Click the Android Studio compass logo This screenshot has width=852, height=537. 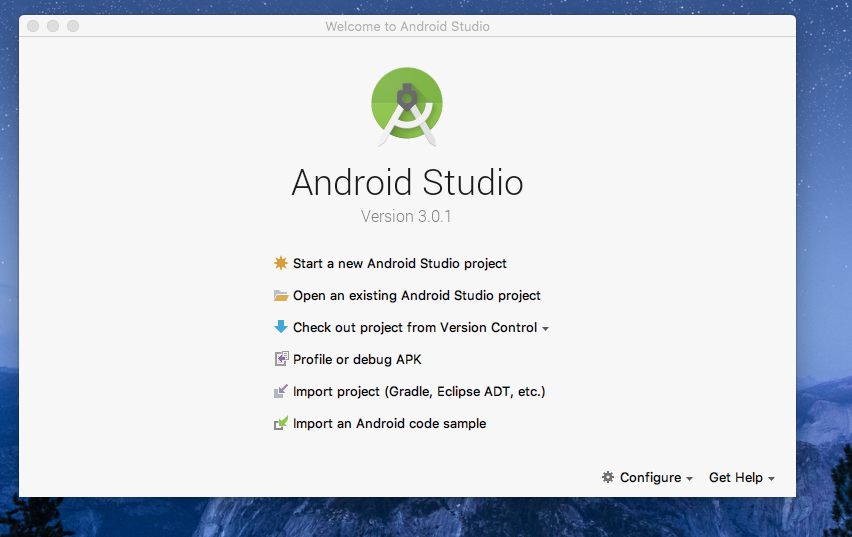[407, 107]
